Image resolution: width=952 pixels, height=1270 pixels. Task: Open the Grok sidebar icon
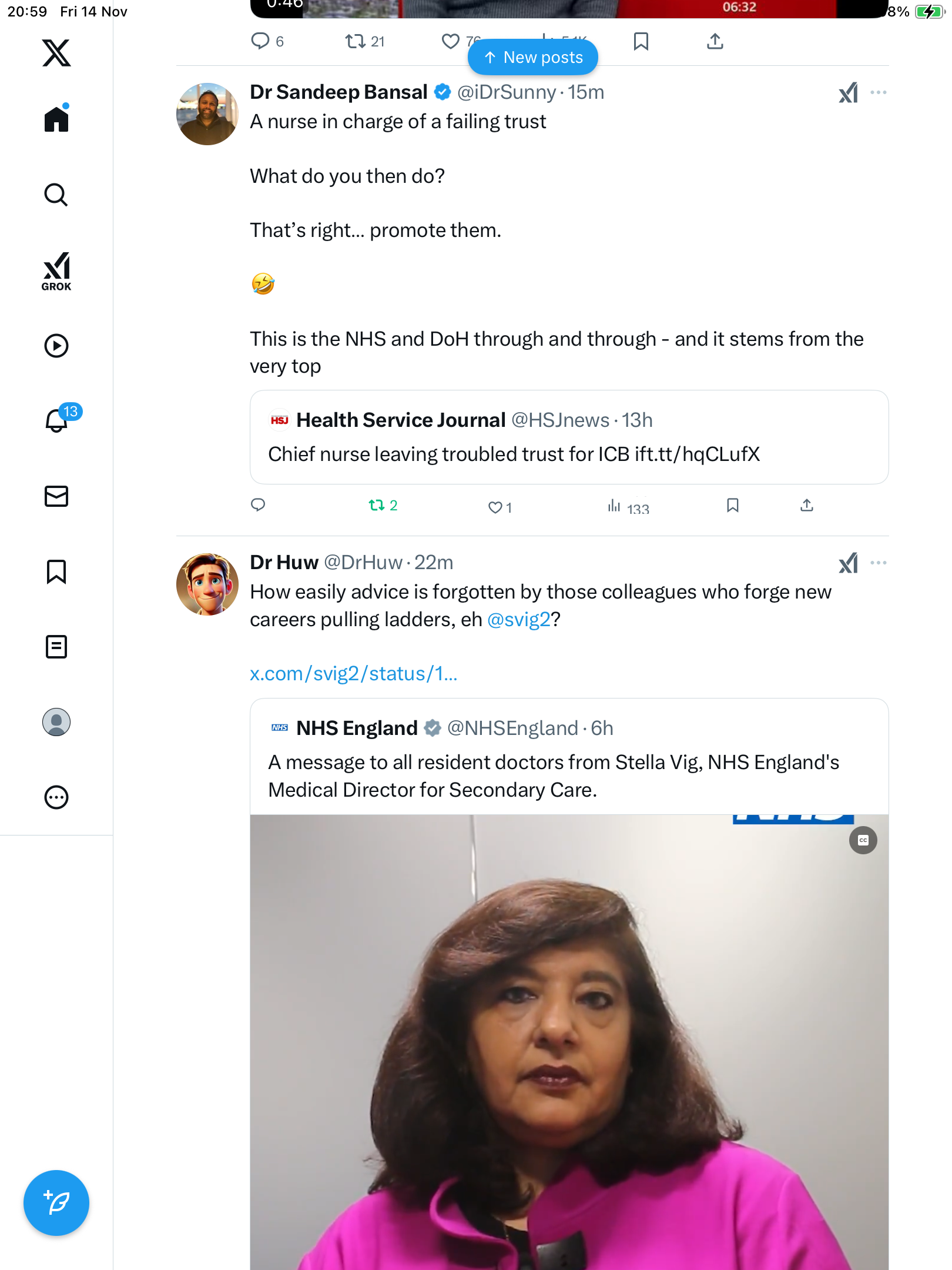(x=56, y=272)
